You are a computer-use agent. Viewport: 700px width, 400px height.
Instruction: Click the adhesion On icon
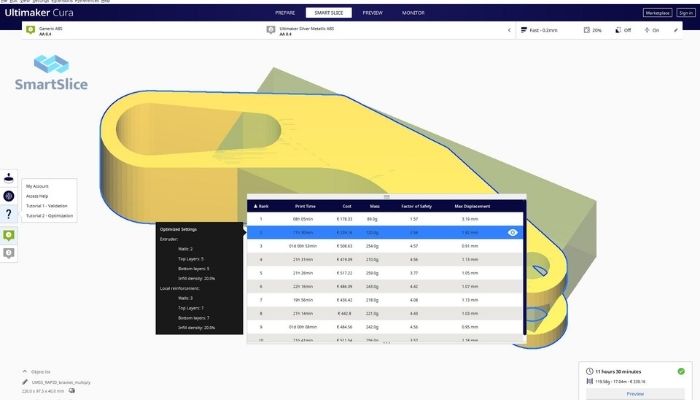(647, 30)
